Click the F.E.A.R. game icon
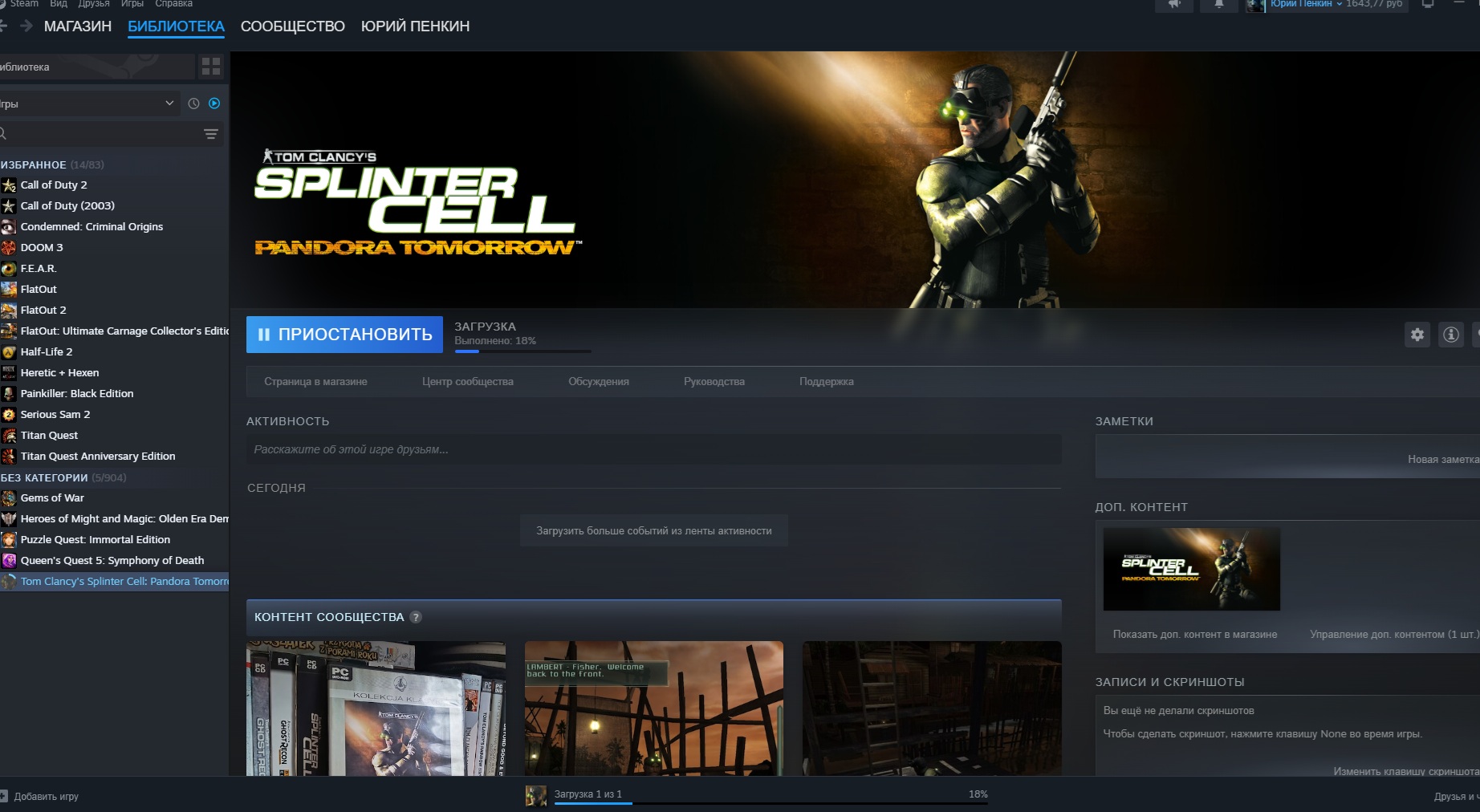The height and width of the screenshot is (812, 1480). click(9, 269)
